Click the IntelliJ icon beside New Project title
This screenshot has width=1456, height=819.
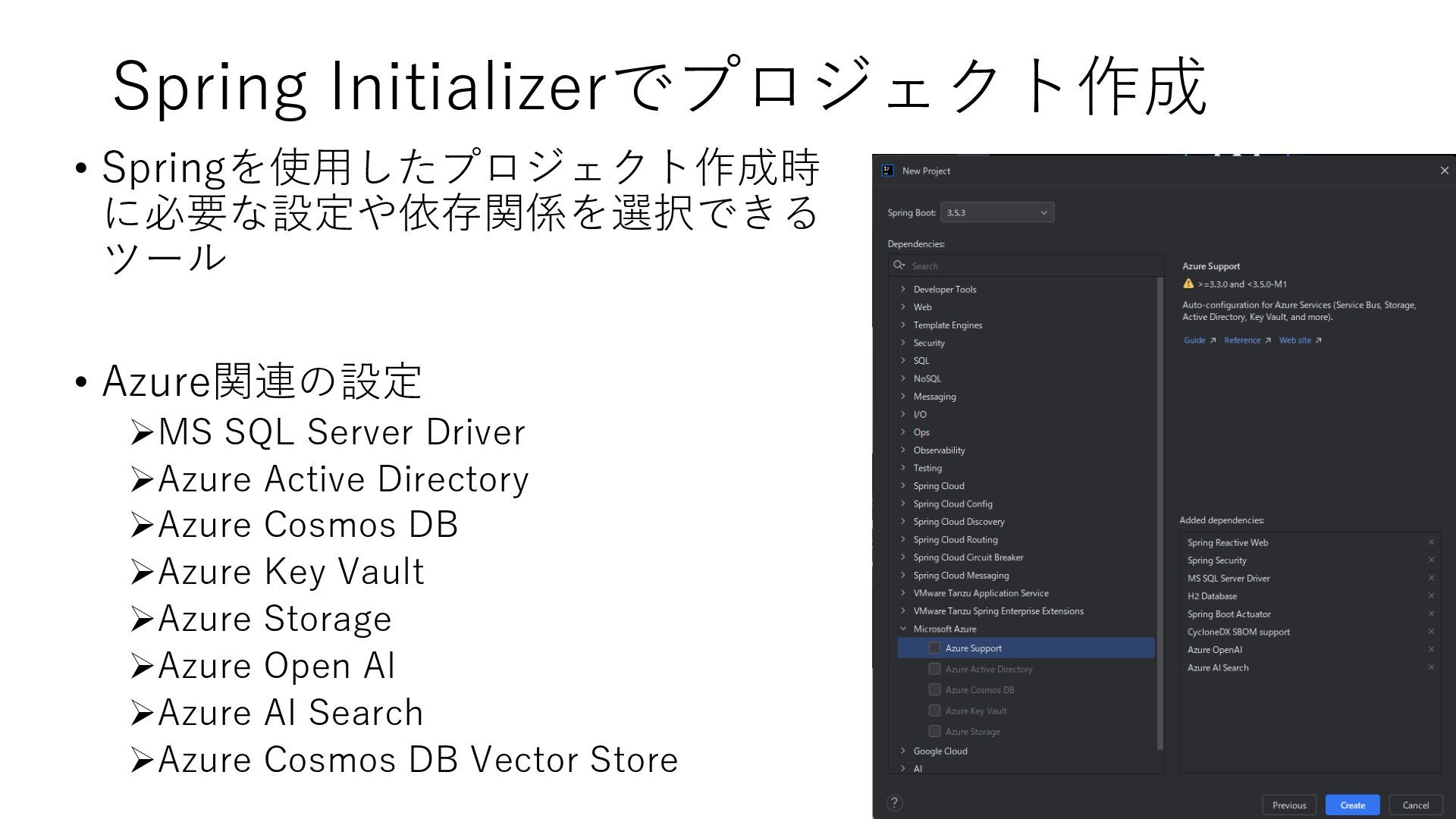click(x=888, y=171)
